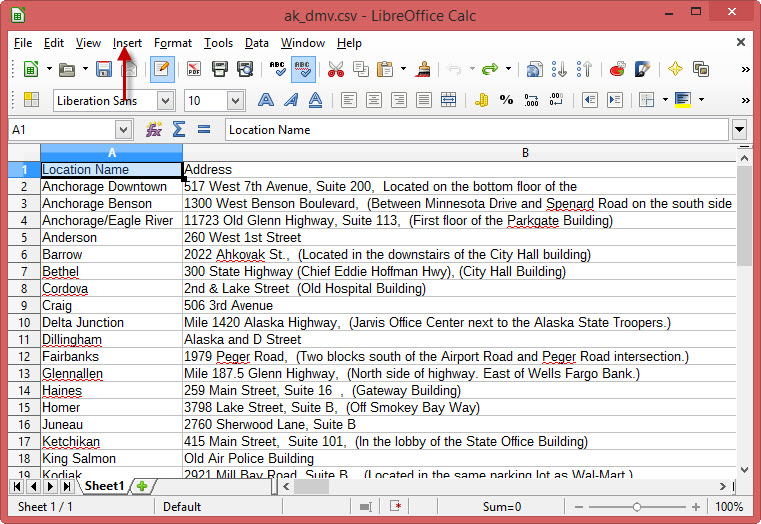Screen dimensions: 761x524
Task: Toggle Italic formatting
Action: [291, 100]
